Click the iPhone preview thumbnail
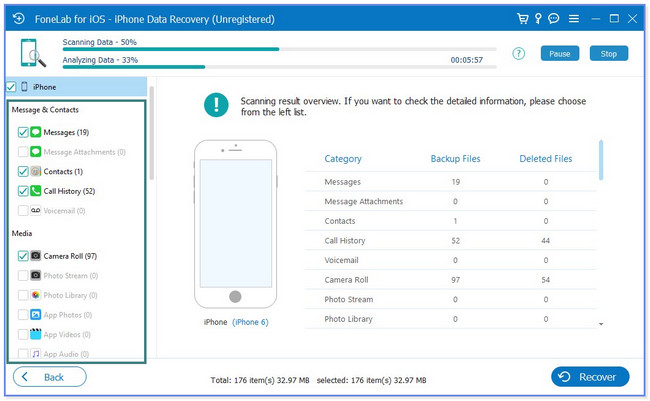This screenshot has width=650, height=401. point(235,224)
